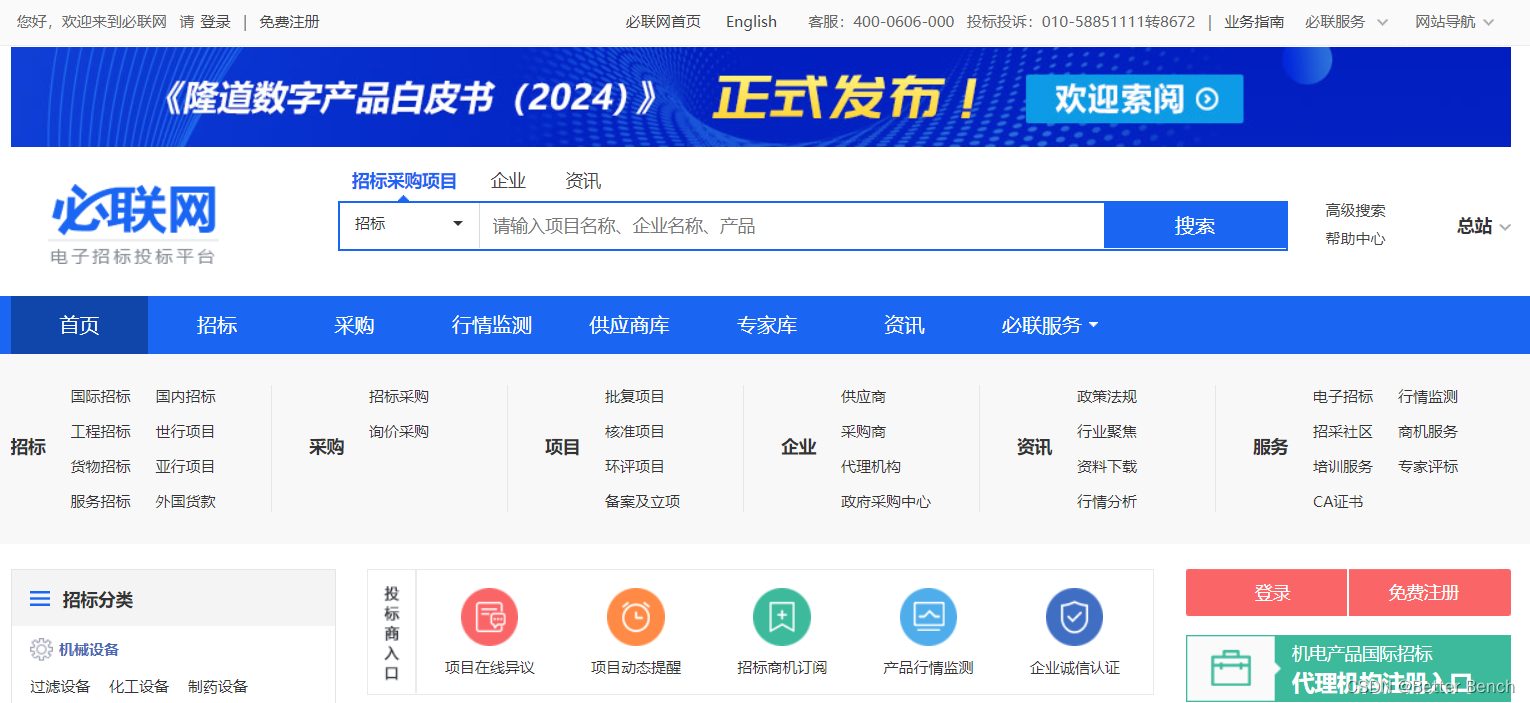
Task: Expand 必联服务 in the blue navigation bar
Action: 1050,325
